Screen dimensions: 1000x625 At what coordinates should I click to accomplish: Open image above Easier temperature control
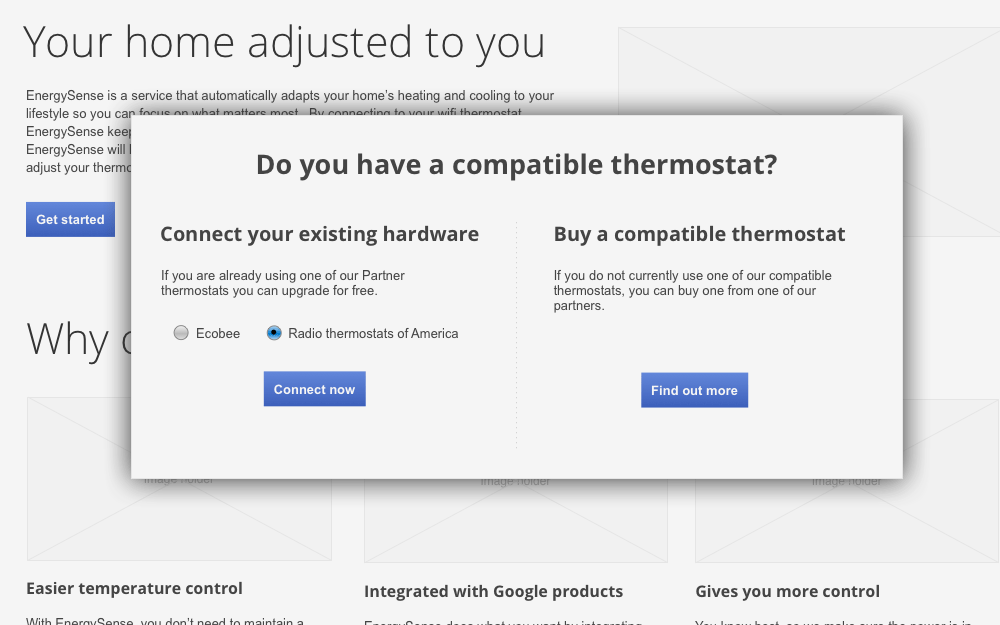point(180,520)
